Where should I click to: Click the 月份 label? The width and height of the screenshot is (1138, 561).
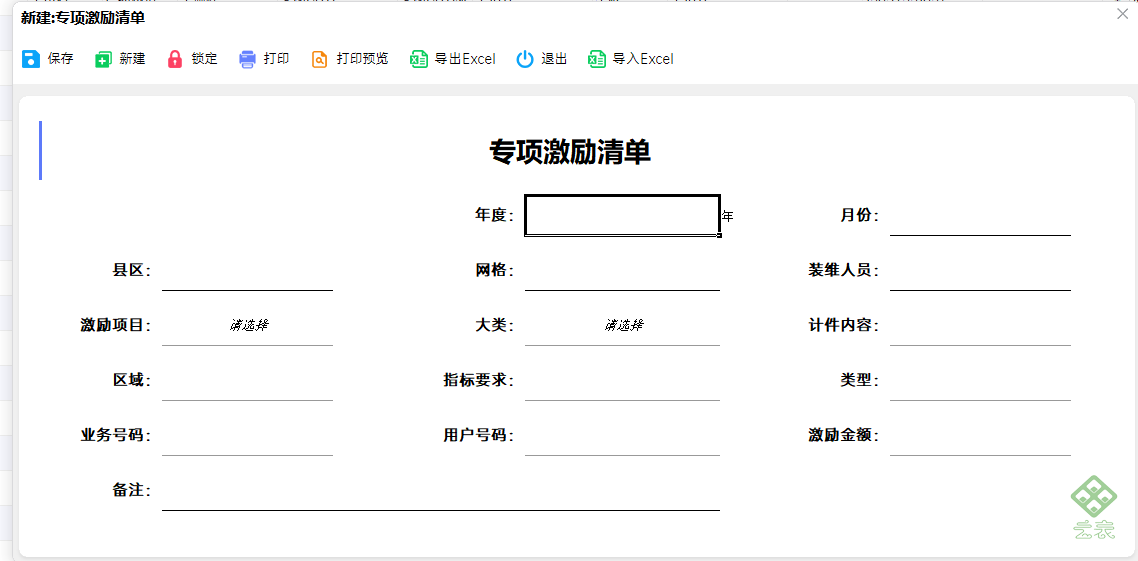860,216
